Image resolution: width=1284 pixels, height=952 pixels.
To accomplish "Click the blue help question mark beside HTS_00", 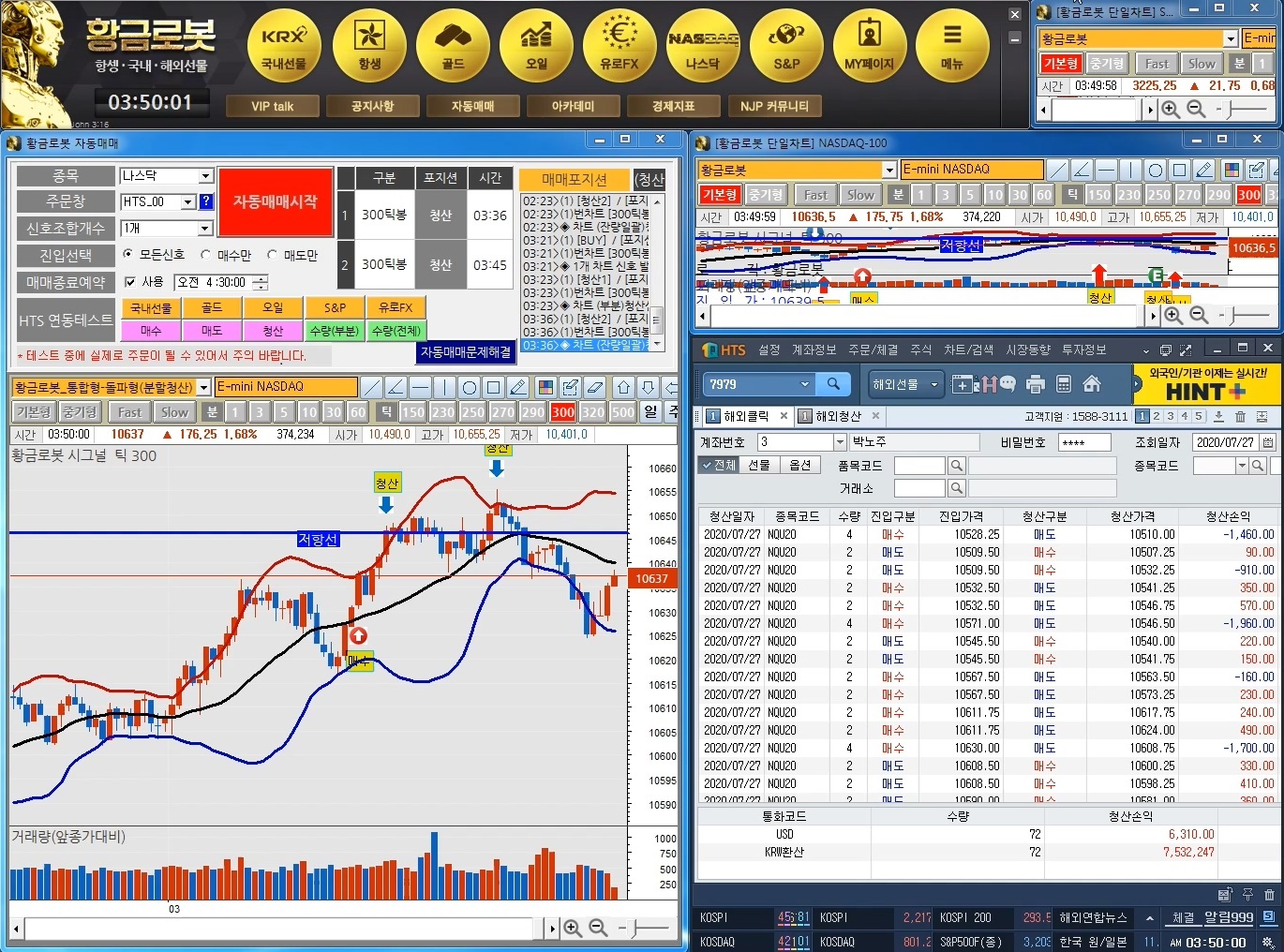I will [x=206, y=201].
